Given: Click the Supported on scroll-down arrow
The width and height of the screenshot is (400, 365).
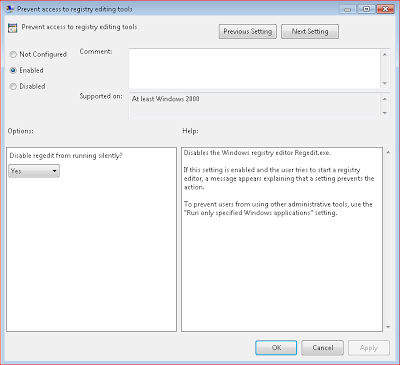Looking at the screenshot, I should [385, 113].
